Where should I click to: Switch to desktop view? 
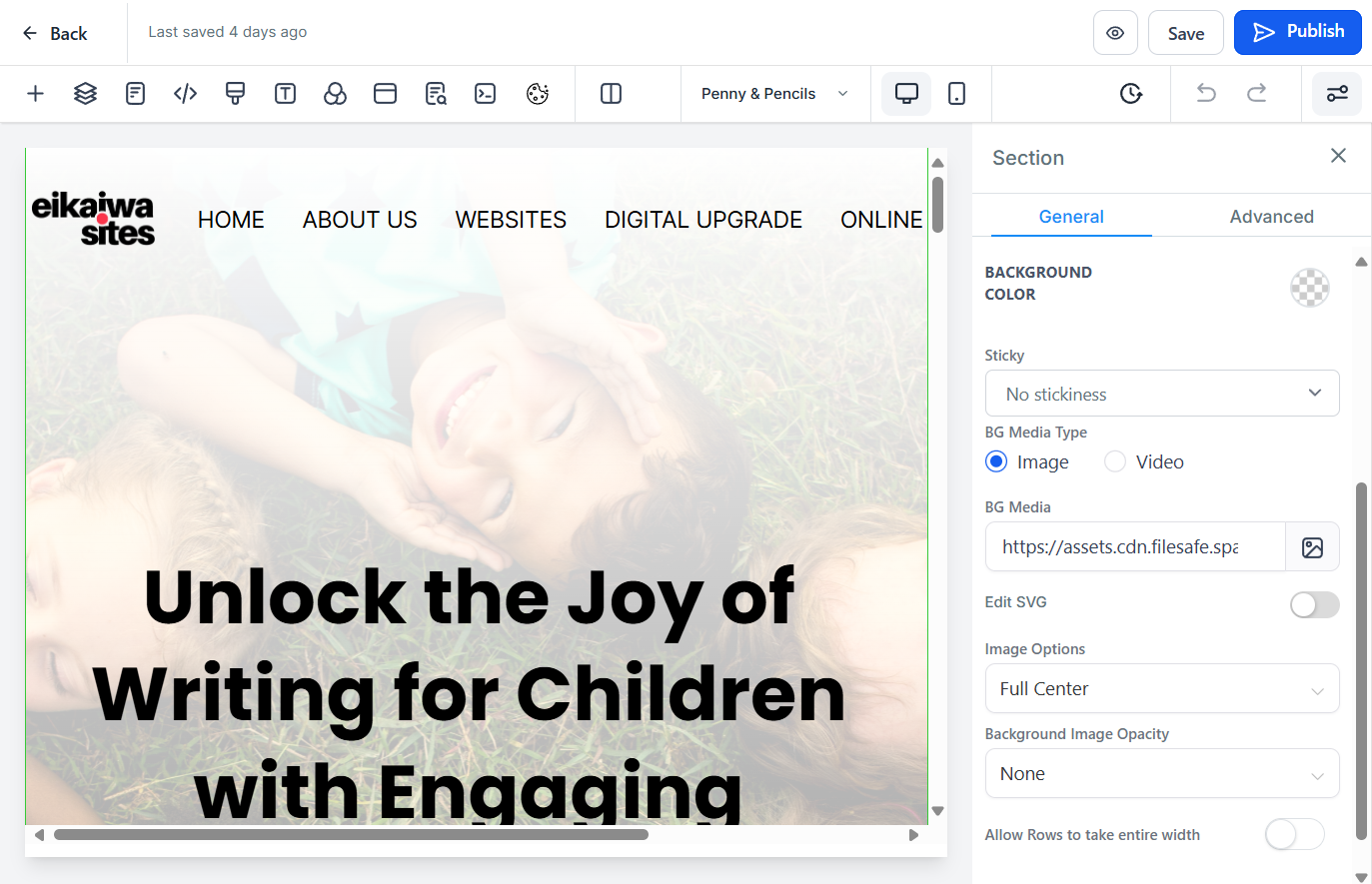pyautogui.click(x=906, y=94)
